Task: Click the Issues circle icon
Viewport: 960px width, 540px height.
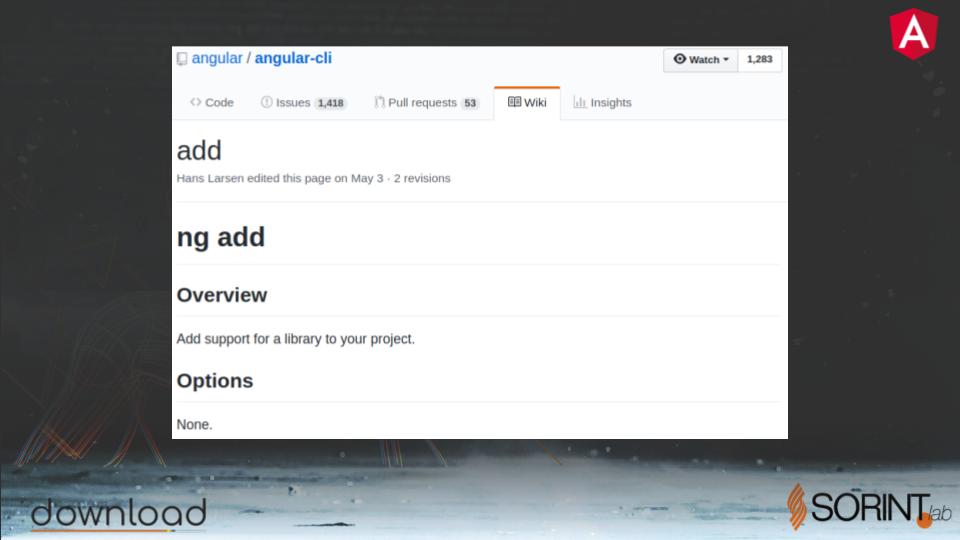Action: 266,102
